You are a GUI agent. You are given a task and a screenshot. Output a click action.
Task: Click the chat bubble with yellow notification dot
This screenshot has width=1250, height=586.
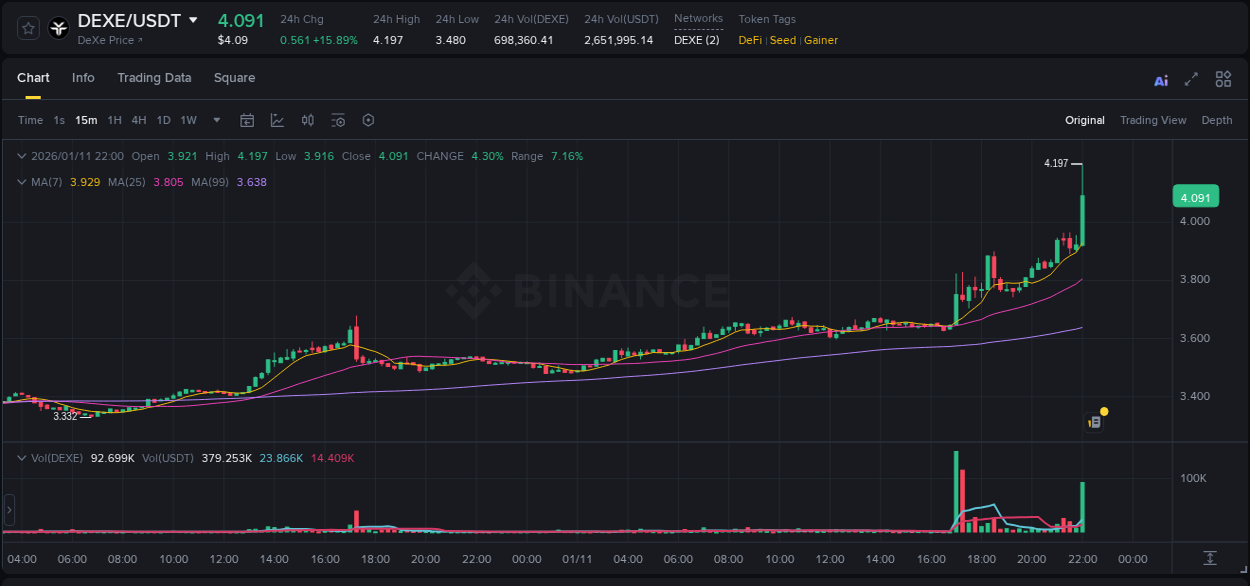point(1094,420)
